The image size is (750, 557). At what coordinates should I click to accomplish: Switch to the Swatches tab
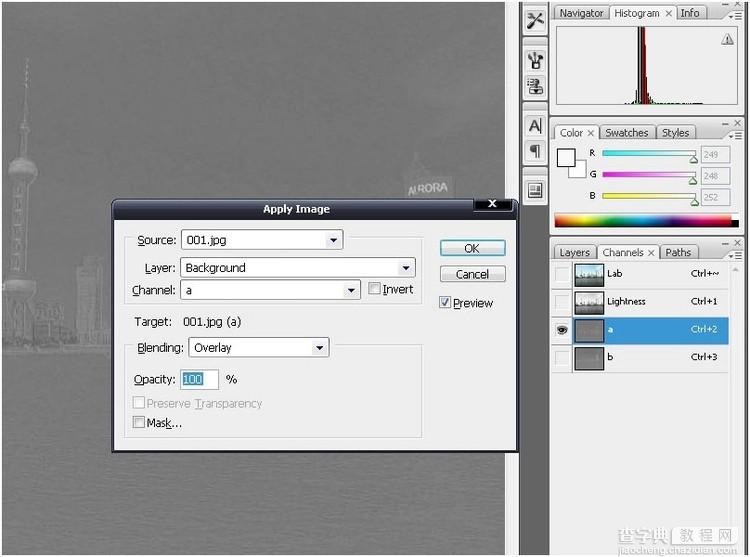pos(627,133)
